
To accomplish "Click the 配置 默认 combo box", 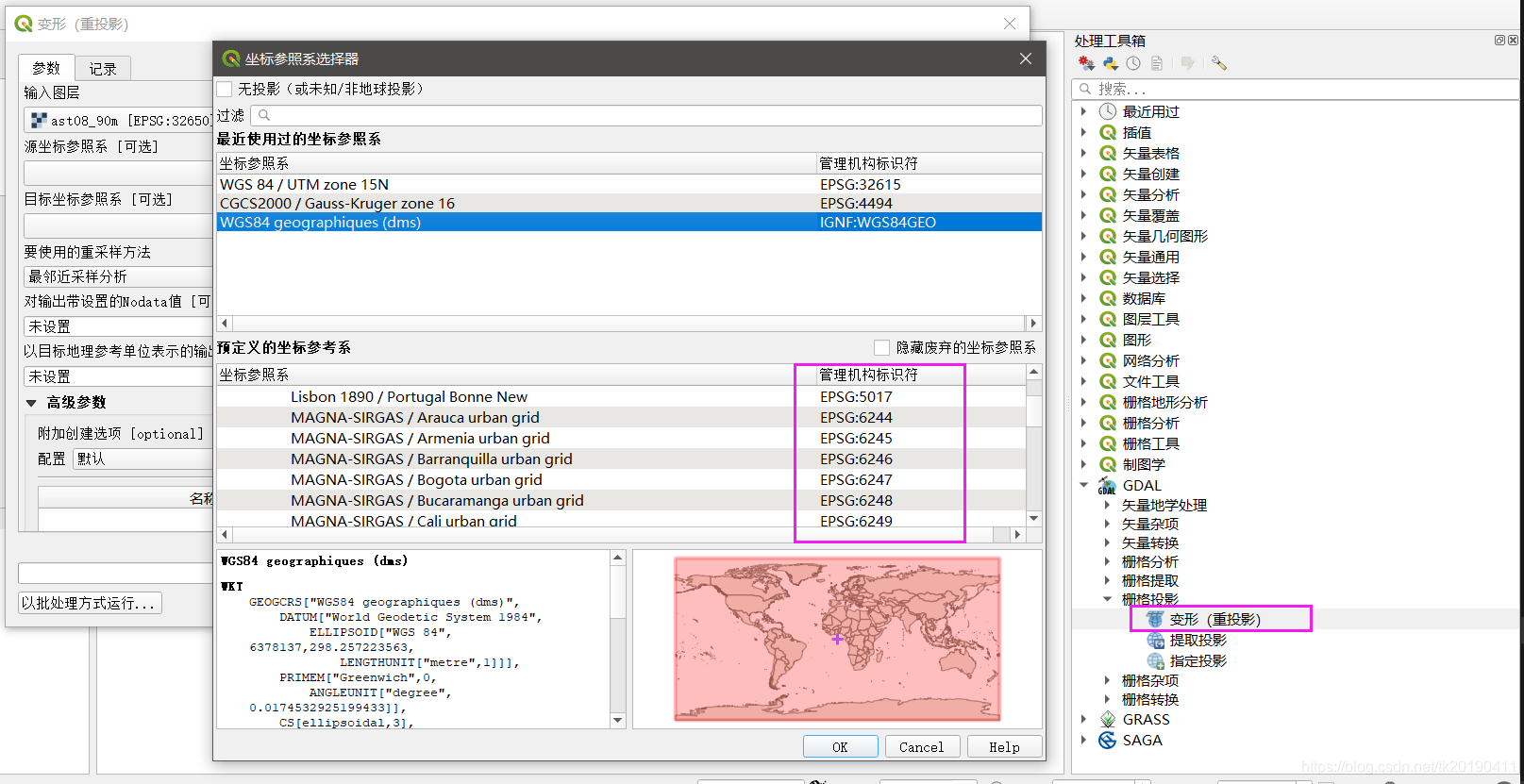I will (x=143, y=459).
